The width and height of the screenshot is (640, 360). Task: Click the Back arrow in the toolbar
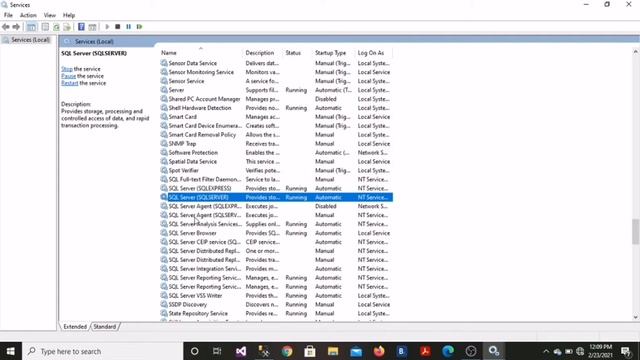(x=6, y=27)
